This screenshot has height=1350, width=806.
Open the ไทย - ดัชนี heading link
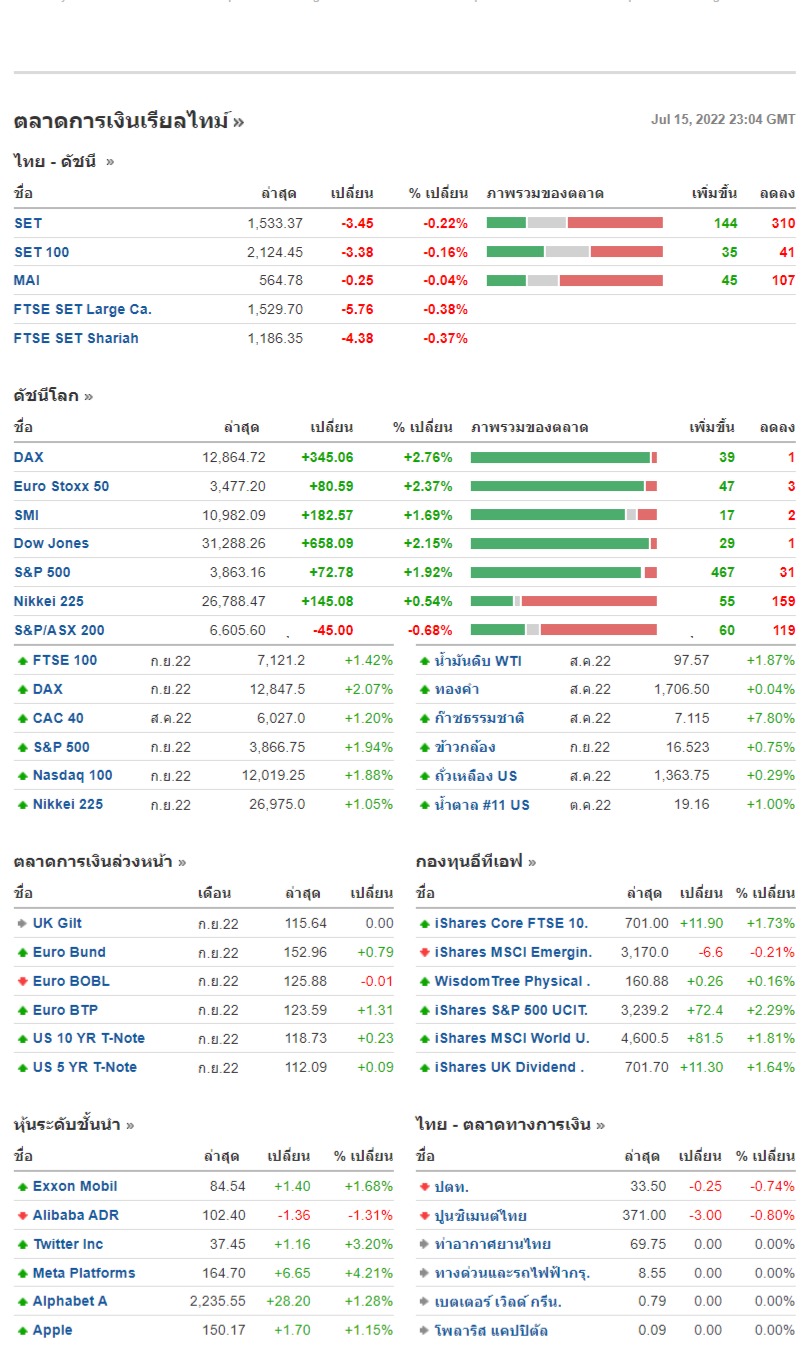point(64,161)
